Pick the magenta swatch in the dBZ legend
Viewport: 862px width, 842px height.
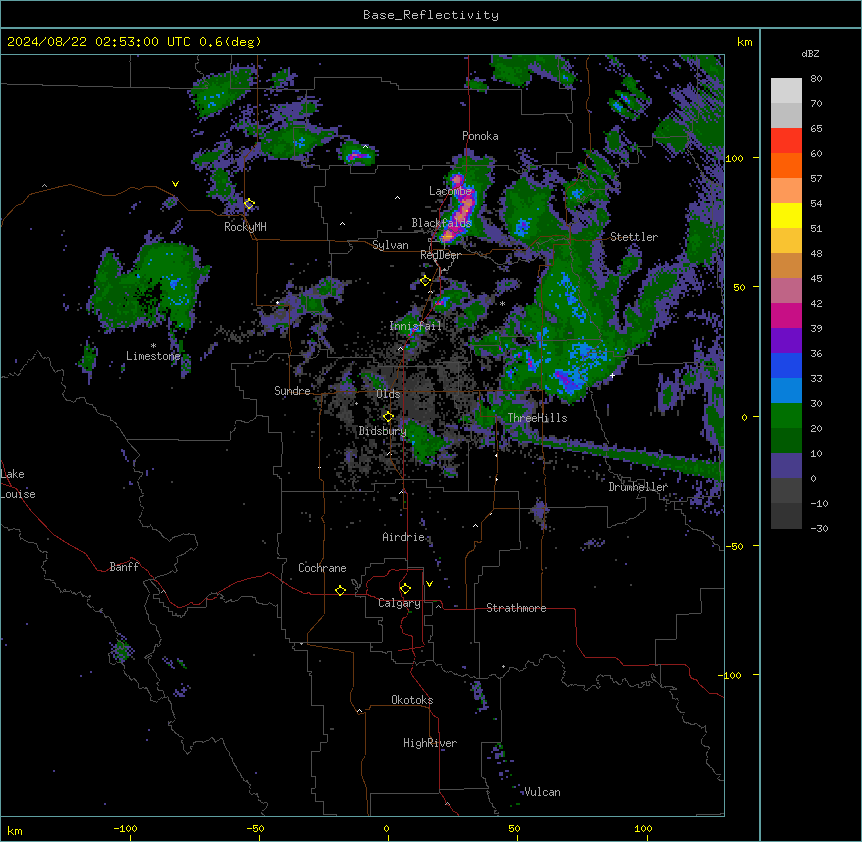(x=786, y=315)
